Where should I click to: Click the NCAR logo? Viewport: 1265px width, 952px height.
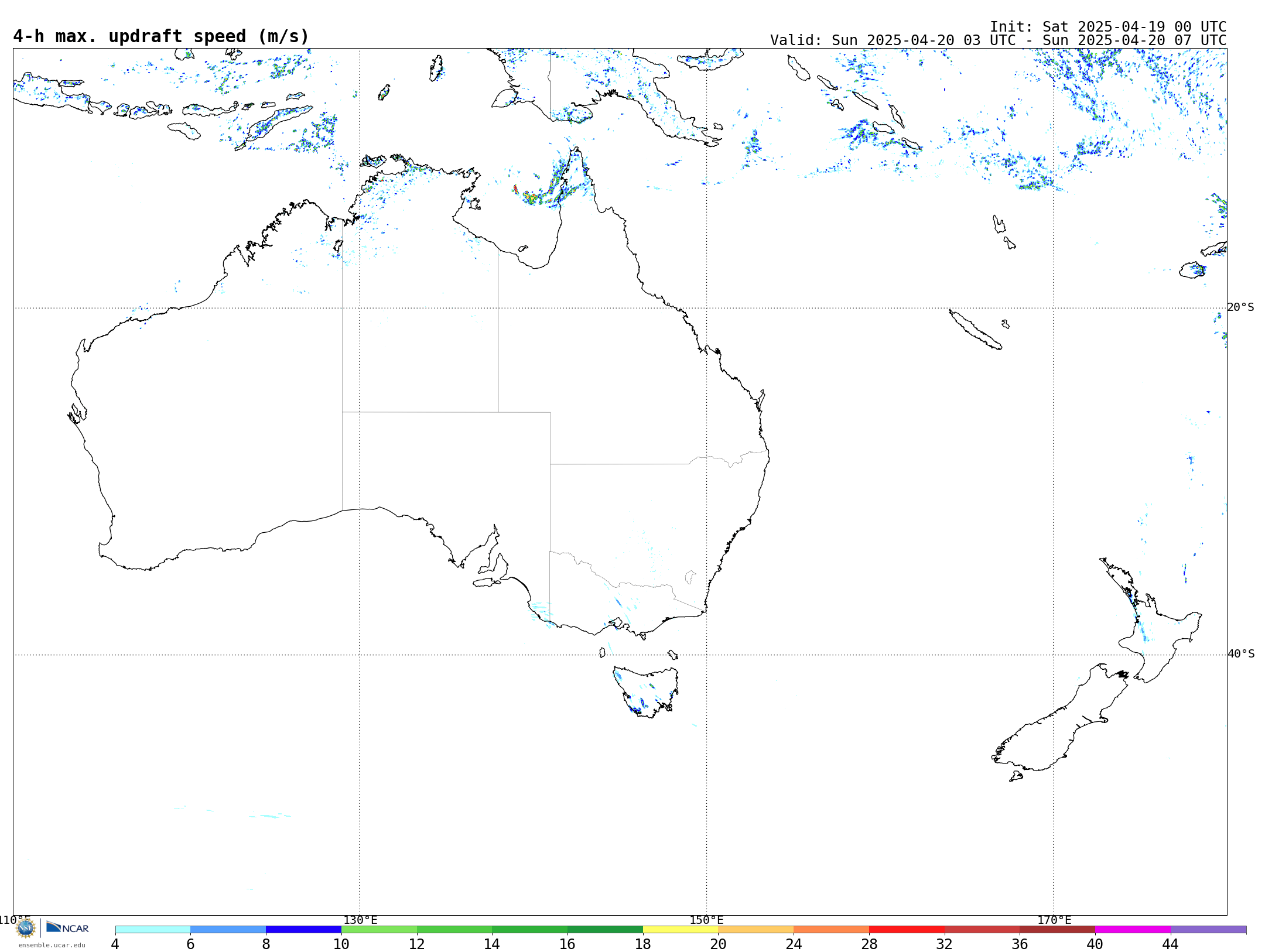(x=67, y=927)
